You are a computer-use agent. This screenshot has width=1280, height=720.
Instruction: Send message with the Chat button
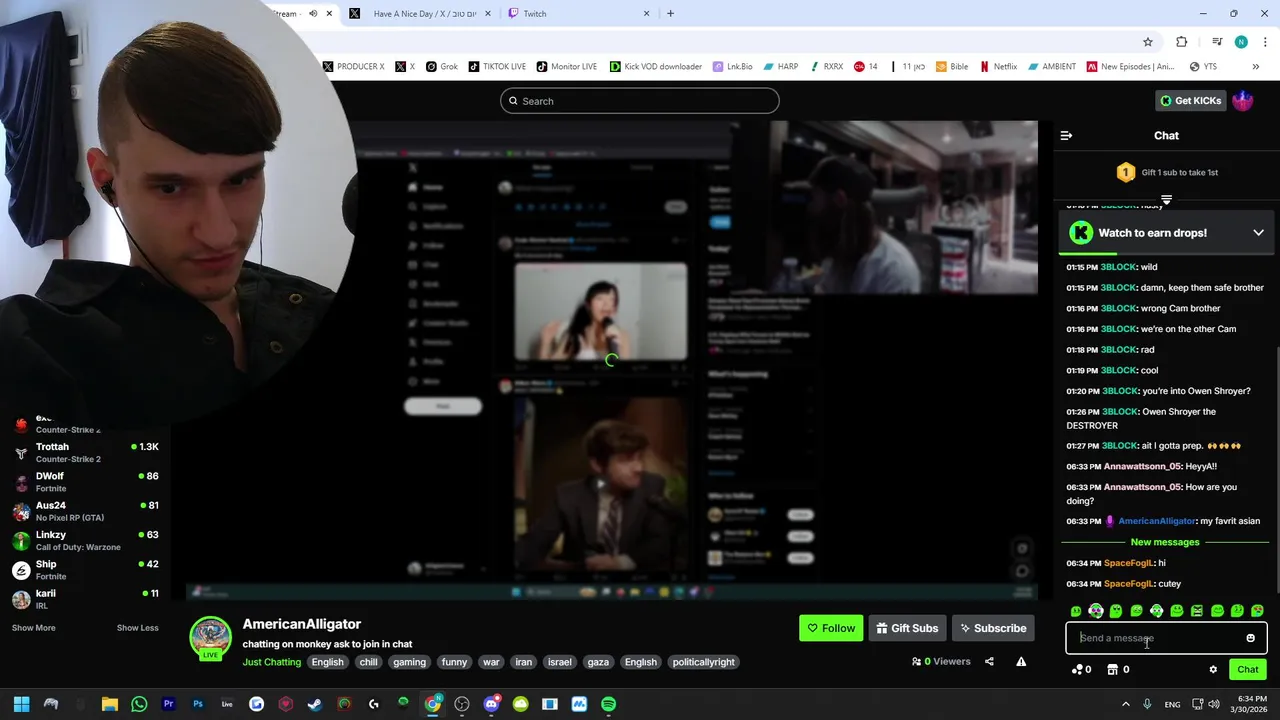coord(1248,669)
